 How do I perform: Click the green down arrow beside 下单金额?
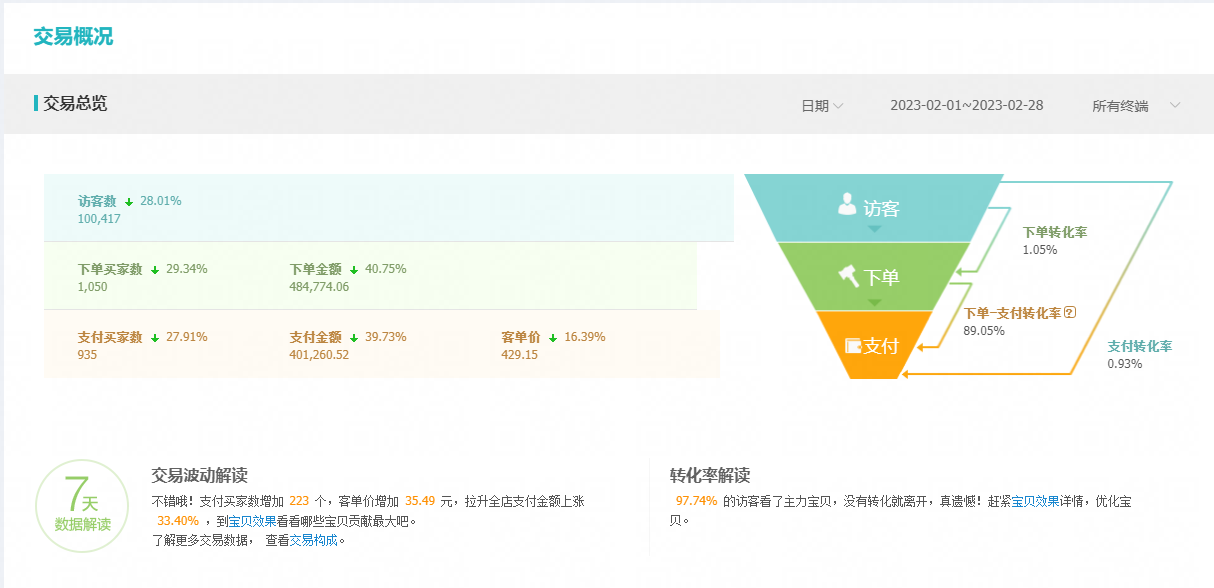354,269
